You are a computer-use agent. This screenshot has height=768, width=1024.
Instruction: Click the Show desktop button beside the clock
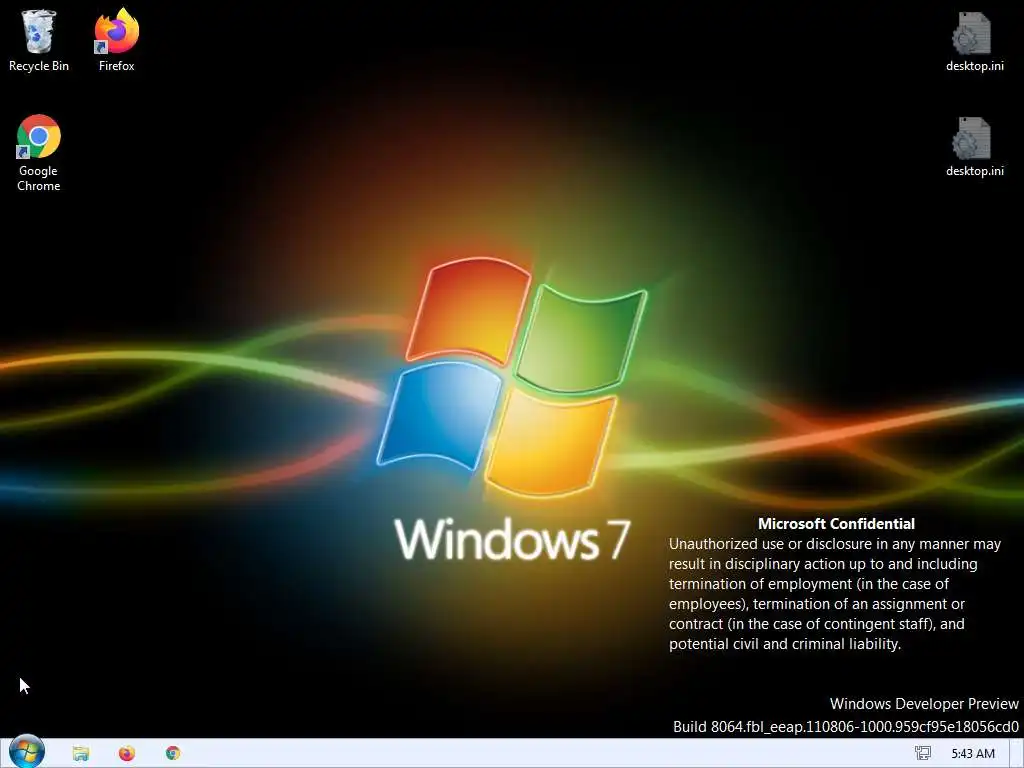tap(1016, 753)
